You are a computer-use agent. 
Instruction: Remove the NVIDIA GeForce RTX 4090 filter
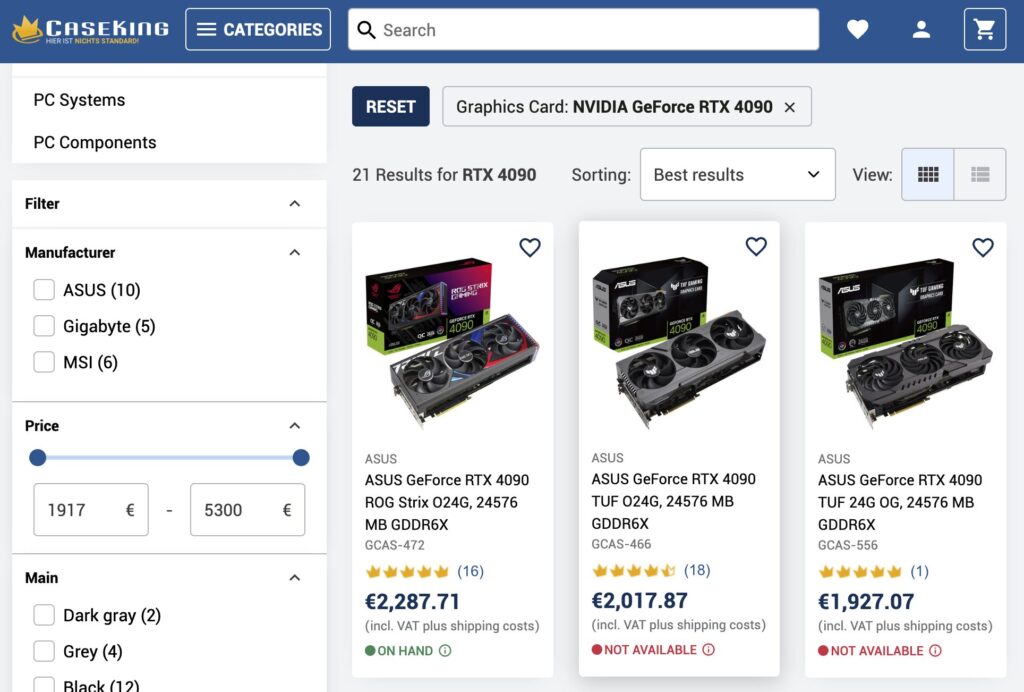point(790,107)
